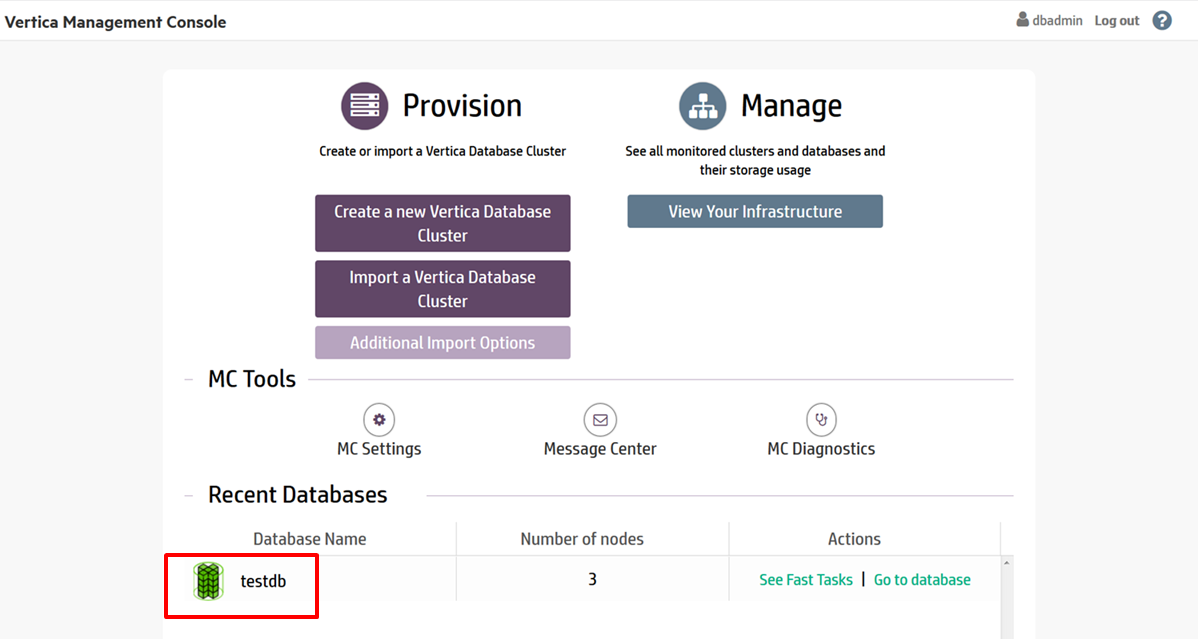Log out of the management console
The image size is (1198, 639).
click(1116, 21)
